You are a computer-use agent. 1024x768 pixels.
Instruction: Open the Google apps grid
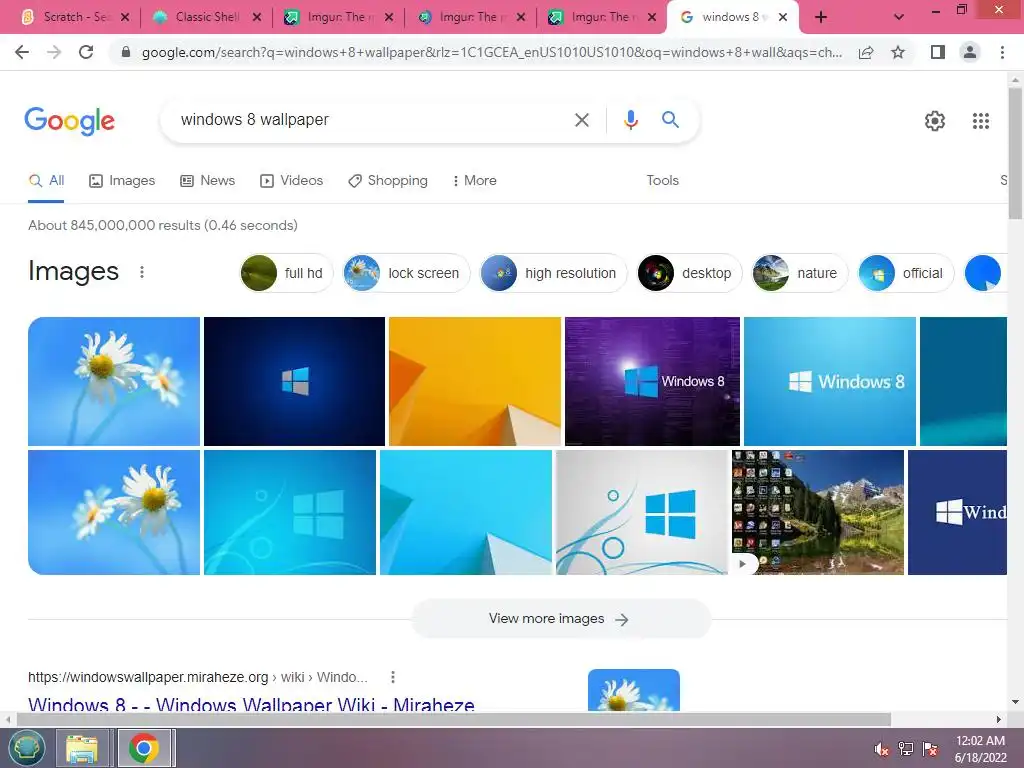point(980,121)
